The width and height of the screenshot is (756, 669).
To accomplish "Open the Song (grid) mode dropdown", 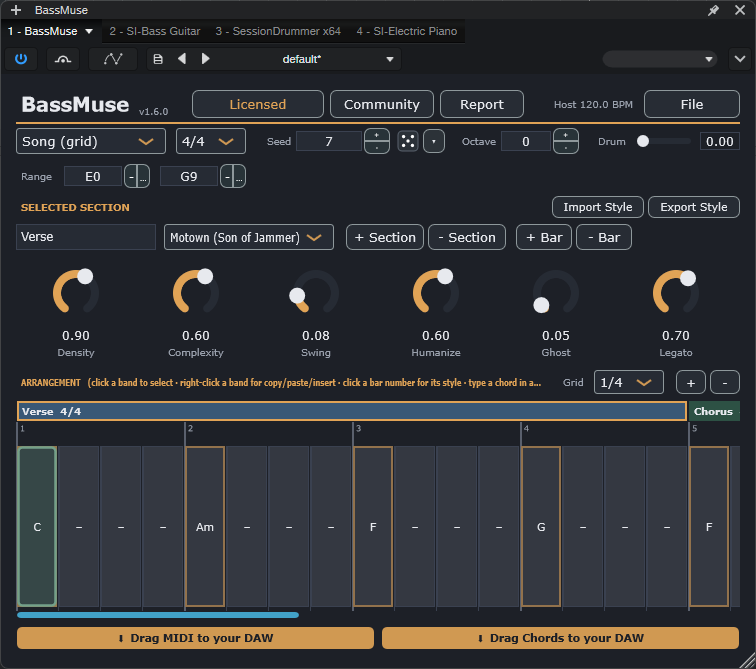I will tap(91, 141).
